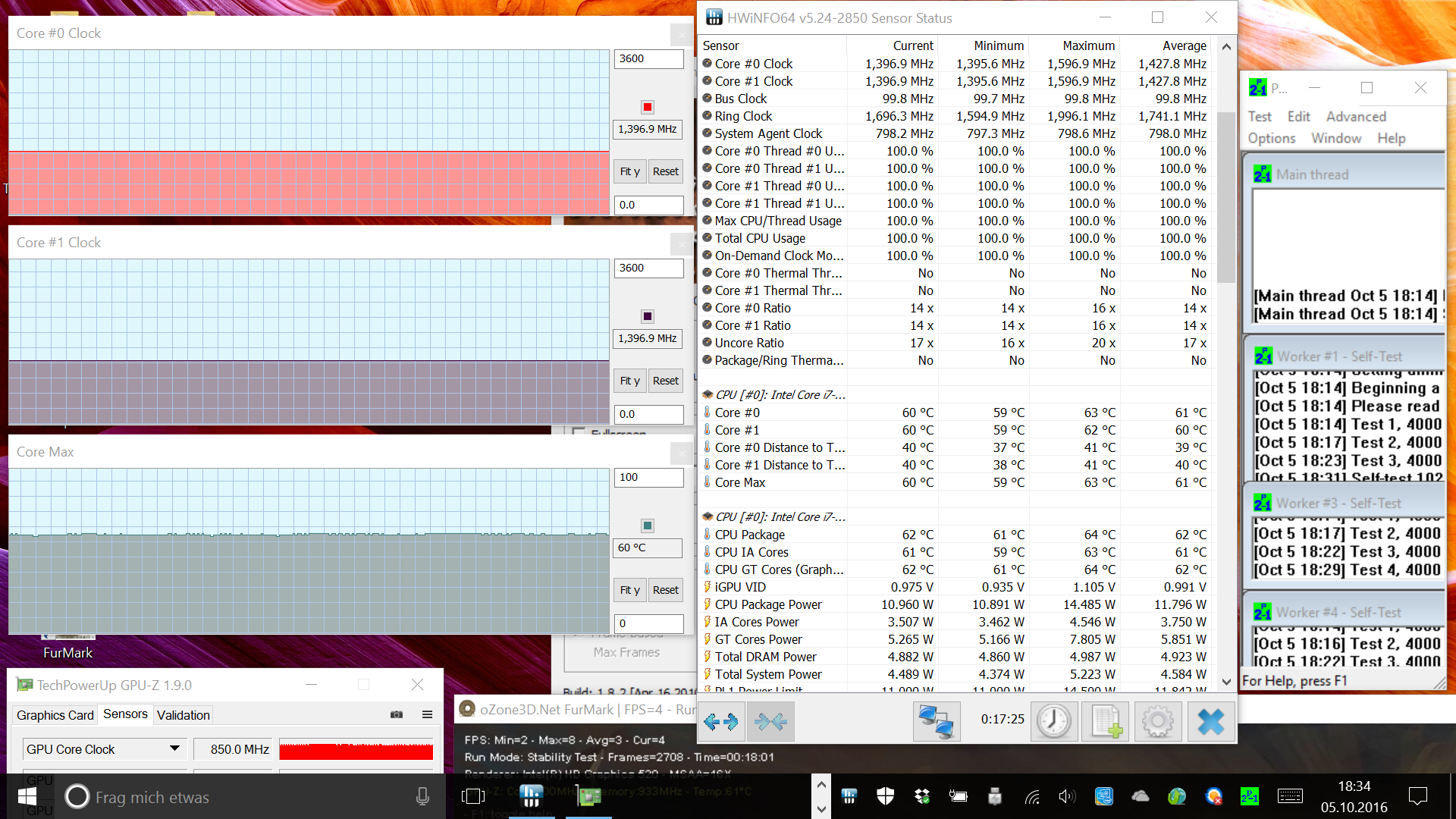
Task: Open the GPU-Z hamburger menu icon
Action: click(x=428, y=714)
